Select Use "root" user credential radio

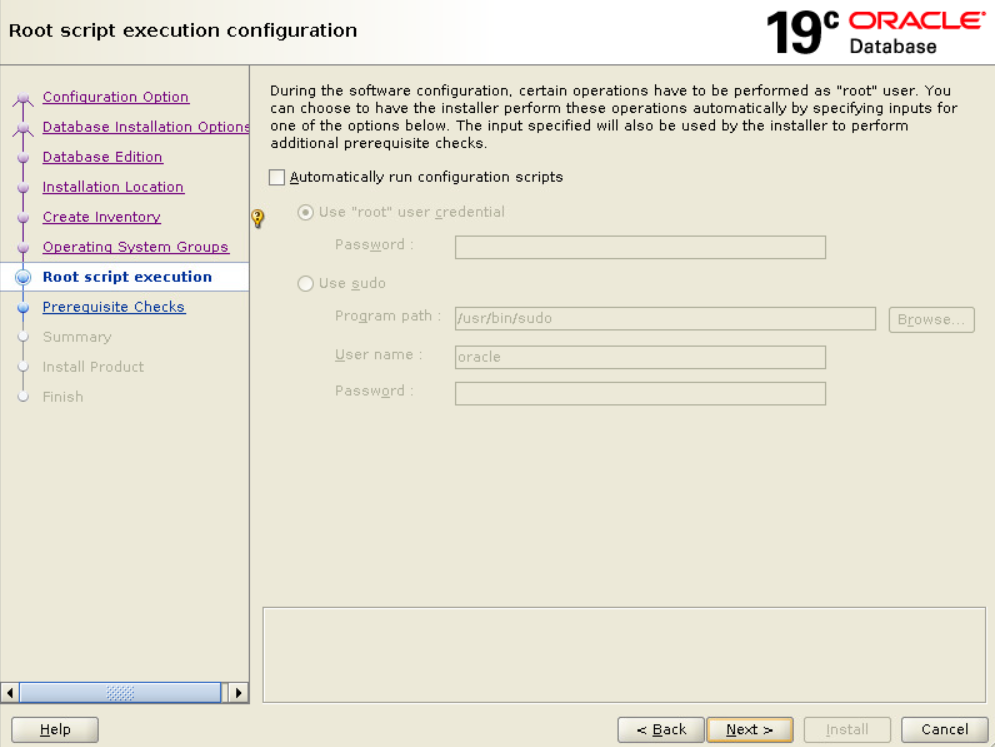click(305, 212)
